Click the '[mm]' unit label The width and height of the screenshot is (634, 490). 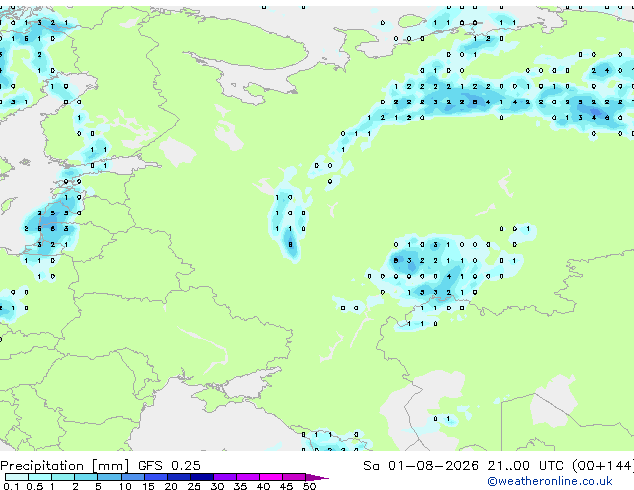tap(110, 466)
